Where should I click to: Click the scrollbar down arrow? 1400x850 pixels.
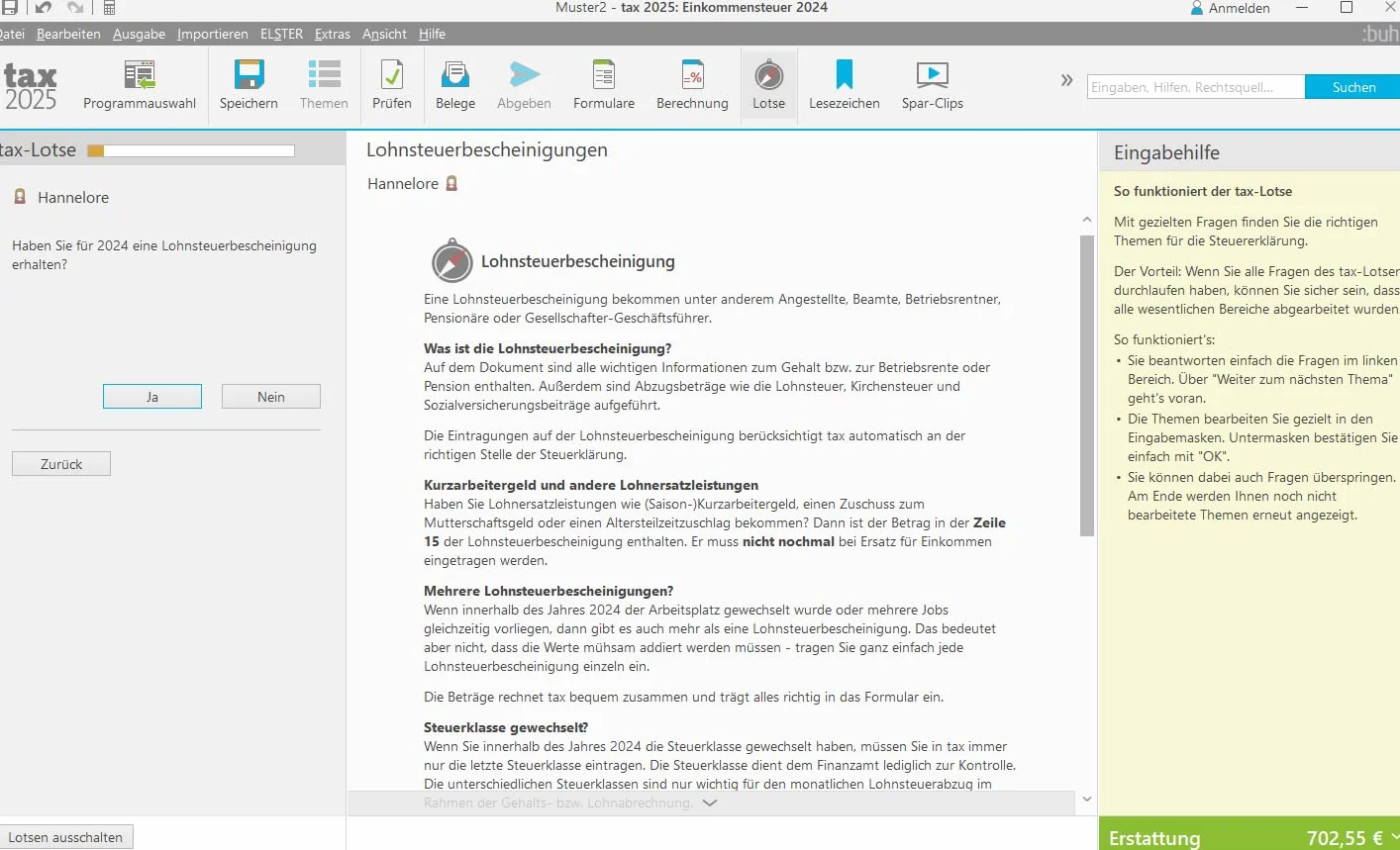1086,800
